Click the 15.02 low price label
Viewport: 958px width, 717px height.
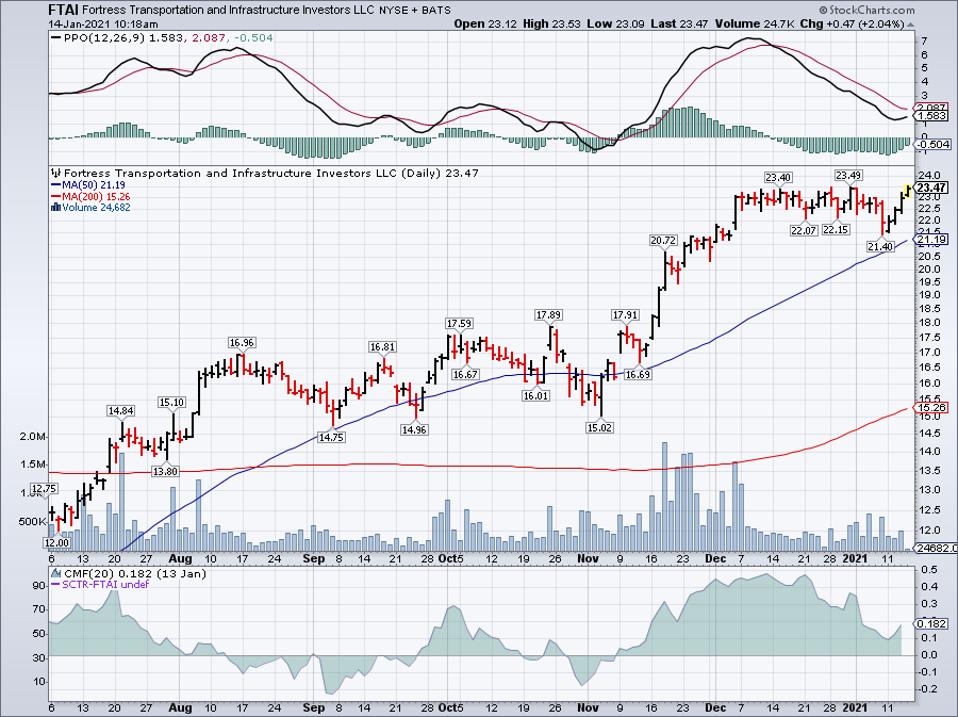pyautogui.click(x=599, y=428)
